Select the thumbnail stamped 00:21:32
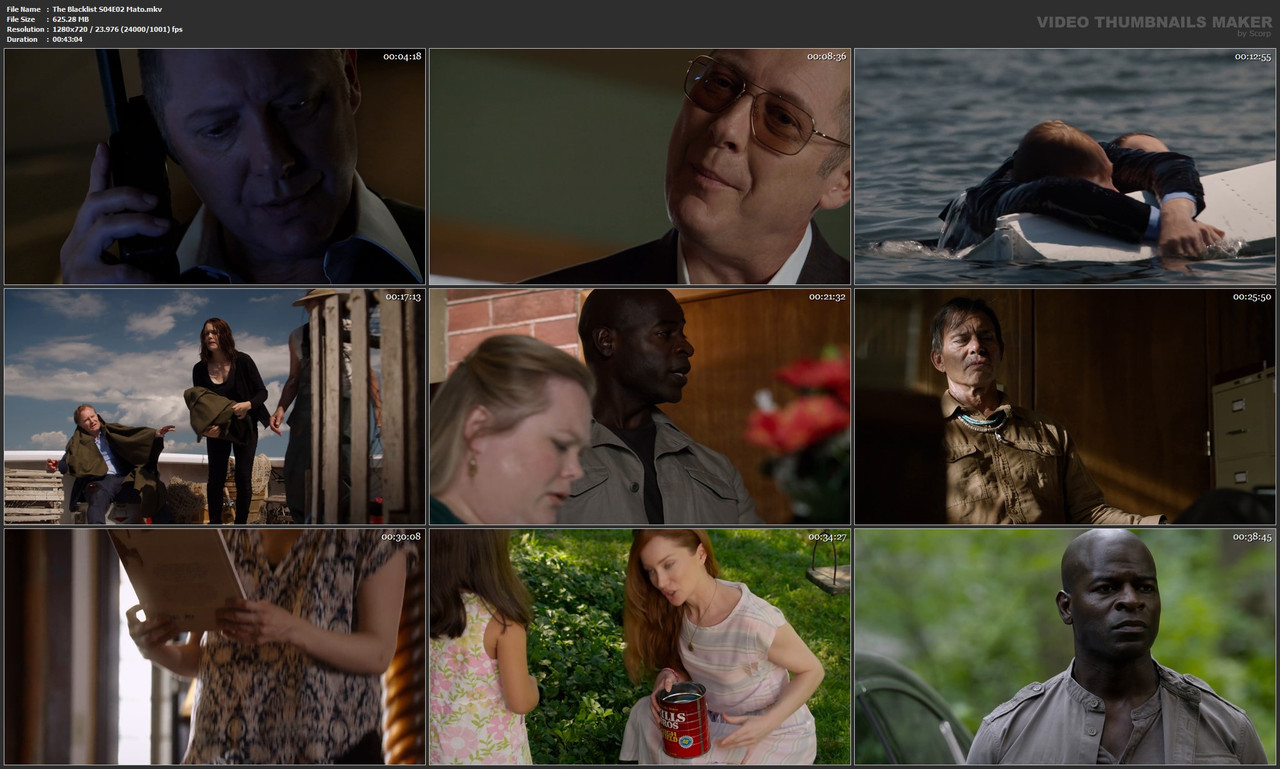The height and width of the screenshot is (769, 1280). (640, 407)
